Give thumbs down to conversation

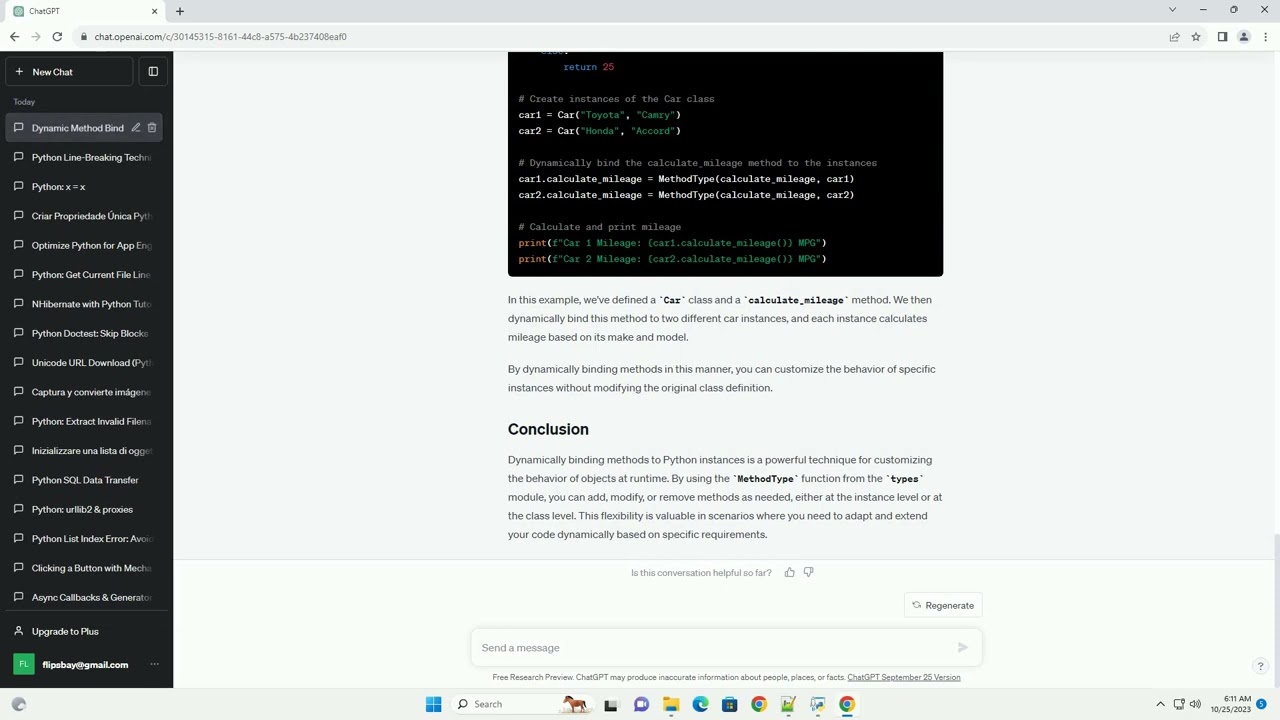809,573
